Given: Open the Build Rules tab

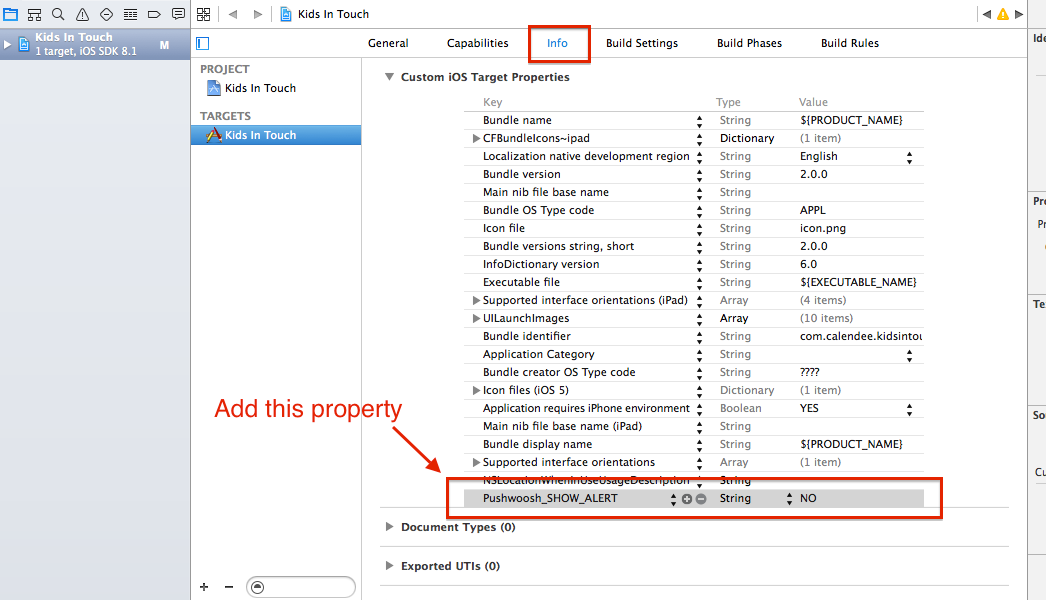Looking at the screenshot, I should (850, 43).
